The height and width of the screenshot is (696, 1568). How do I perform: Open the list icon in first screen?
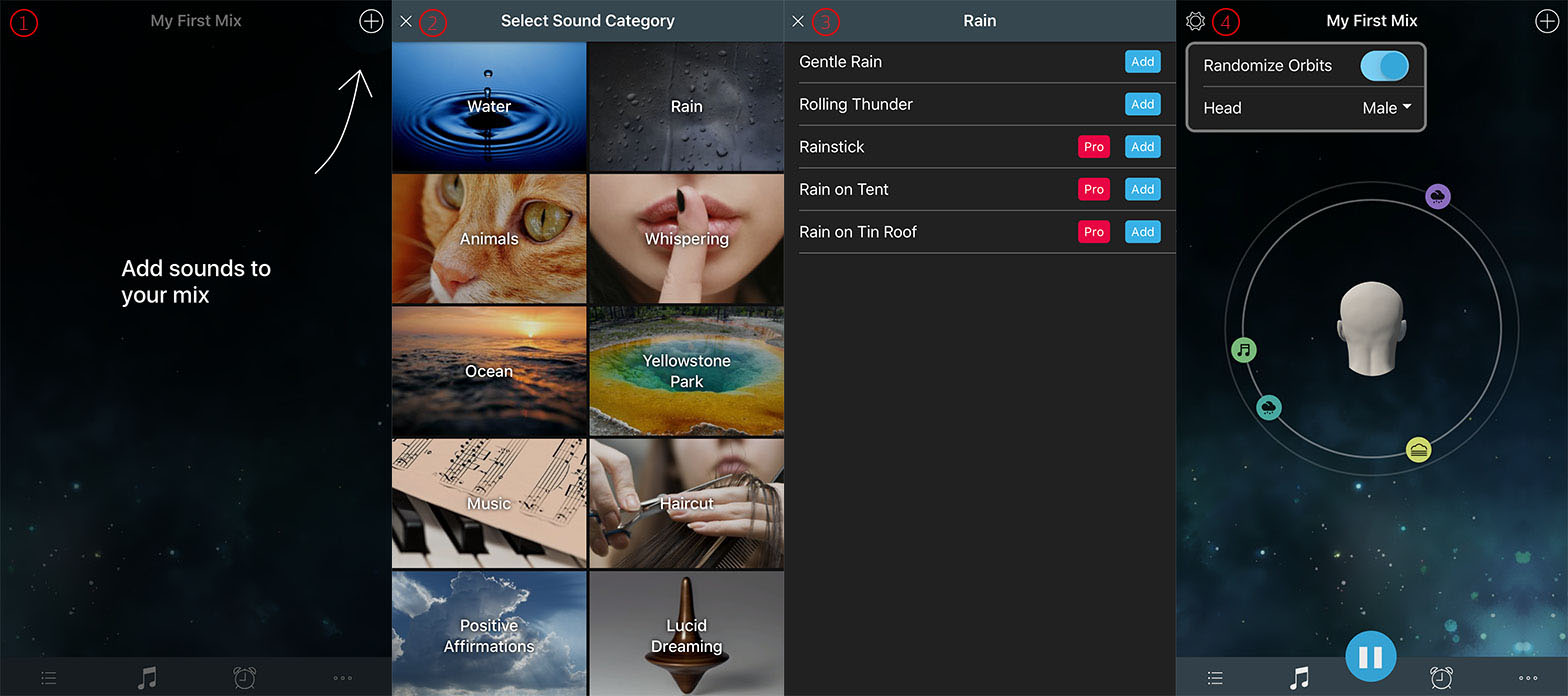click(48, 678)
